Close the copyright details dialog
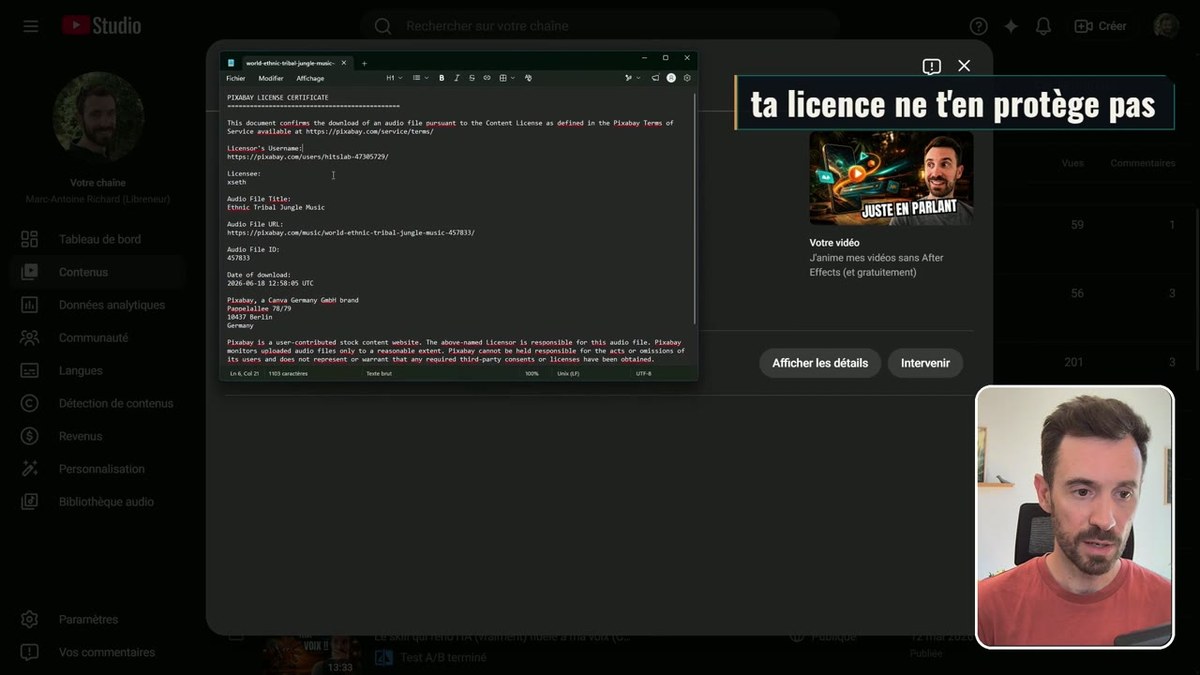 (x=964, y=66)
